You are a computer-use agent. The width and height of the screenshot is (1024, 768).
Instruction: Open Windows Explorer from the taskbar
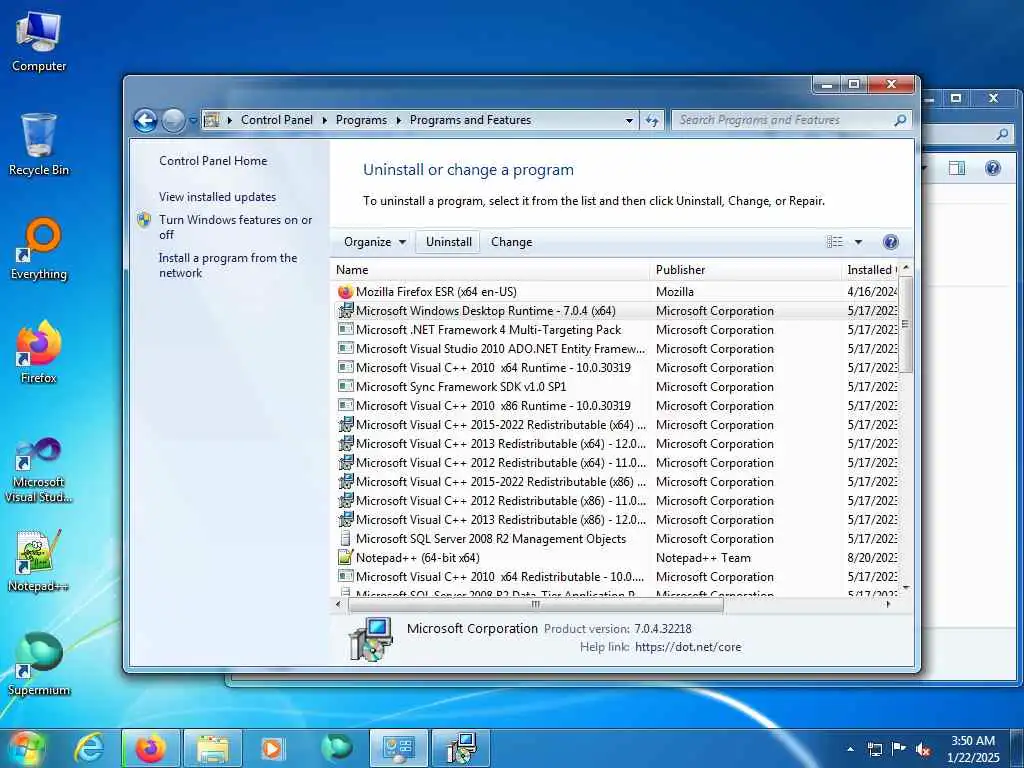click(213, 748)
